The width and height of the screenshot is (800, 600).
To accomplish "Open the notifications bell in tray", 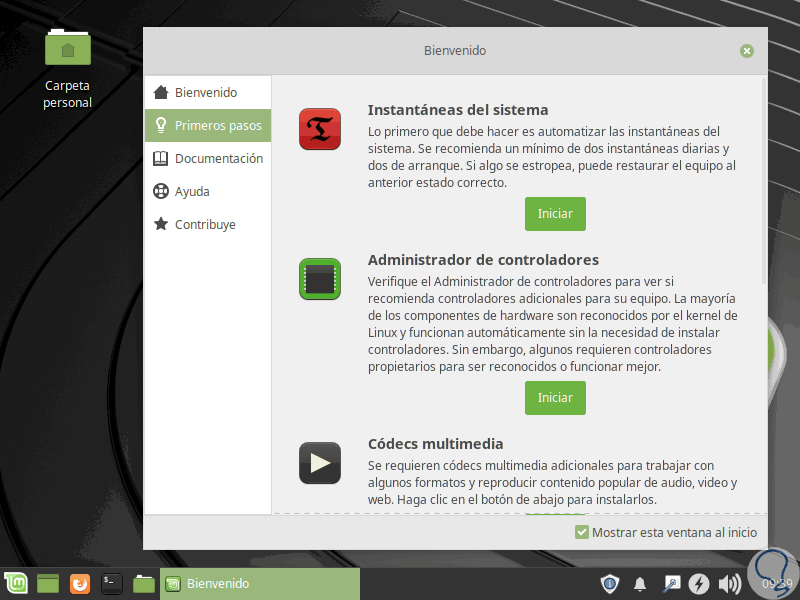I will point(640,583).
